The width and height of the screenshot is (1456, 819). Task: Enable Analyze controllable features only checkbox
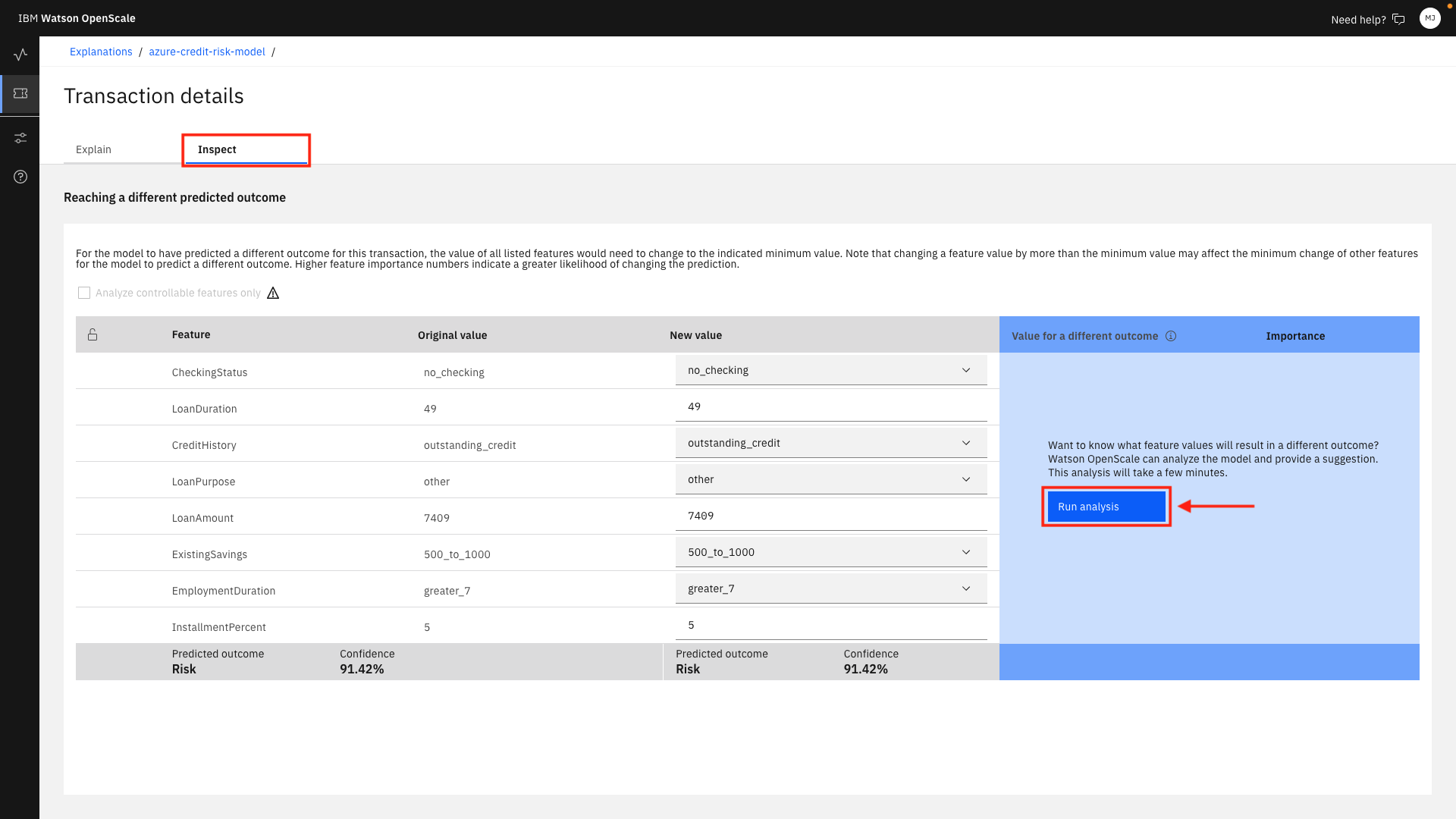click(84, 293)
